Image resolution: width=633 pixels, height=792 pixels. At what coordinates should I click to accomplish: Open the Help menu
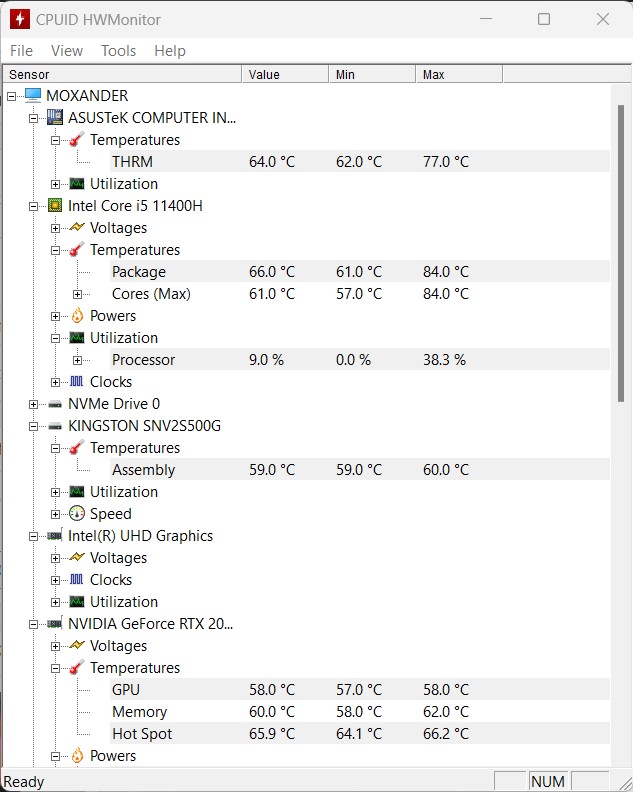tap(170, 51)
